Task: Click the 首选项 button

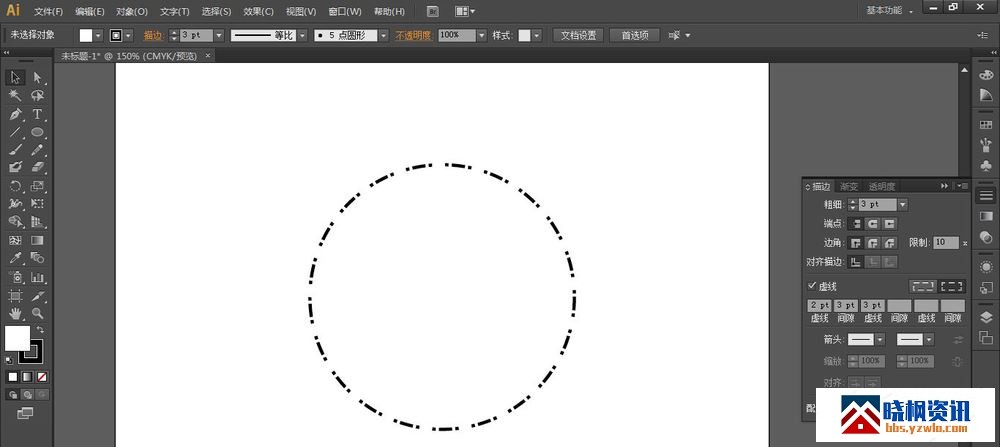Action: coord(635,36)
